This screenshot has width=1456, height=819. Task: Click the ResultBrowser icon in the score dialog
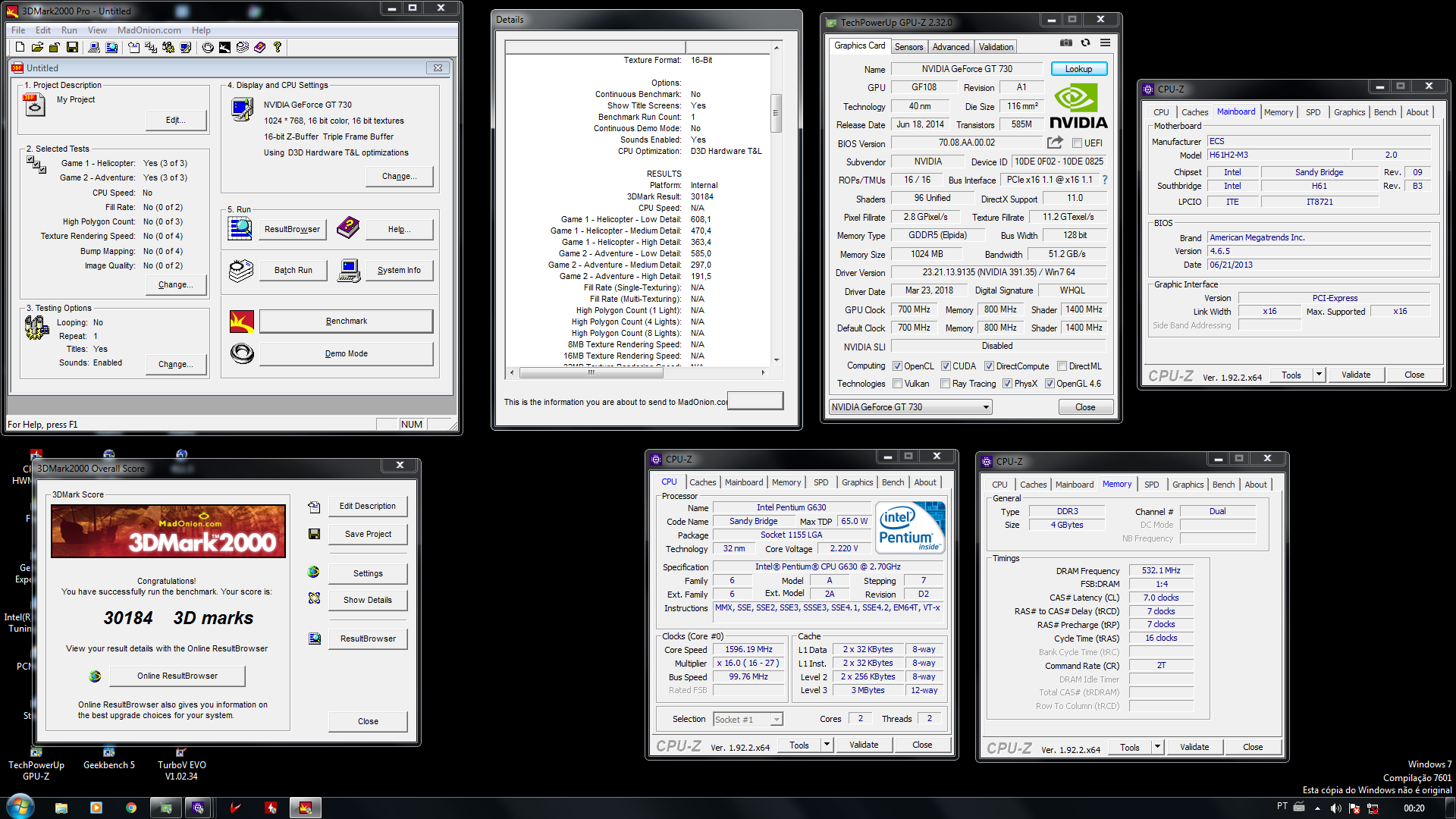click(314, 639)
